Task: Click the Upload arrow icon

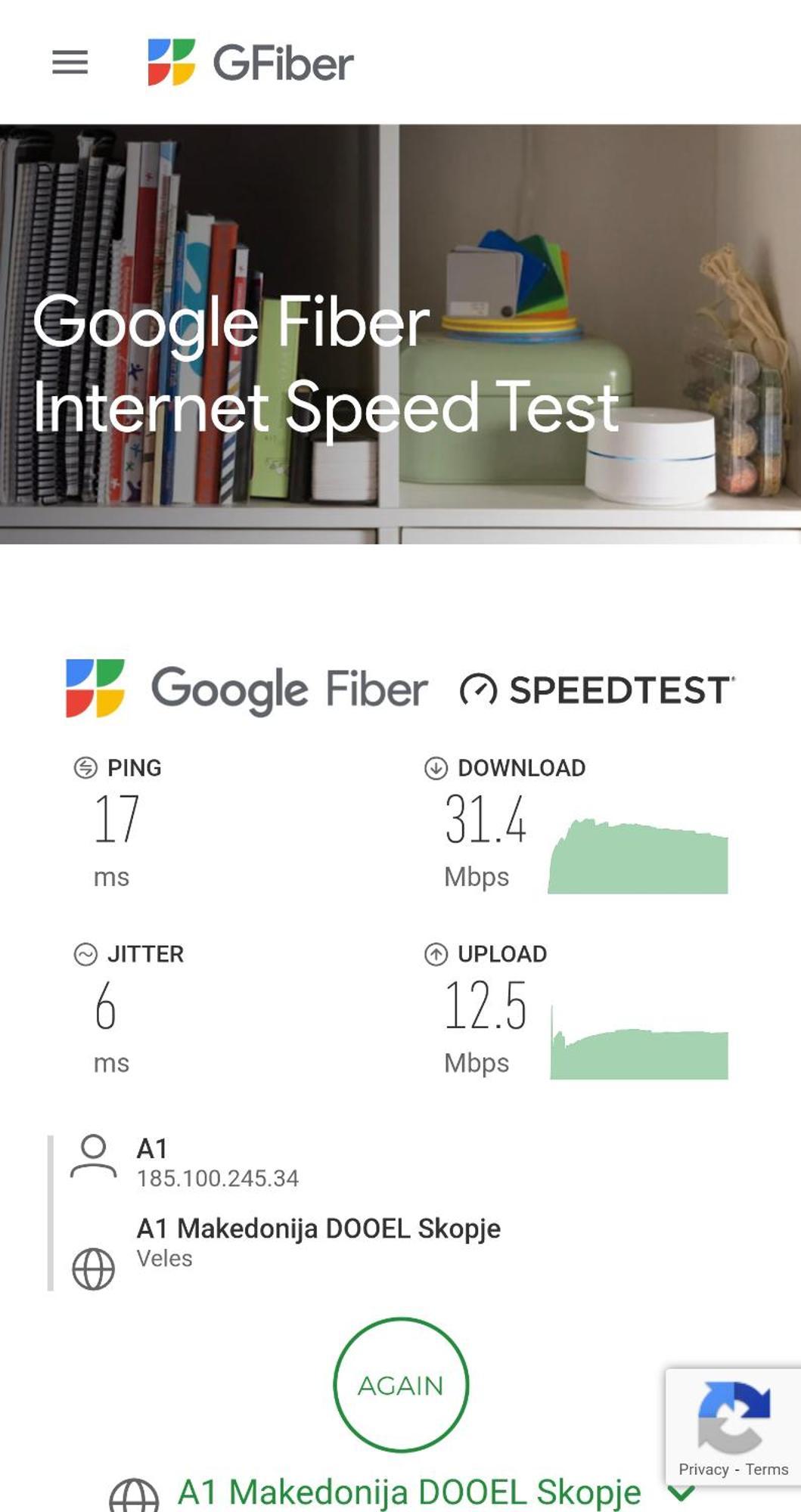Action: [436, 954]
